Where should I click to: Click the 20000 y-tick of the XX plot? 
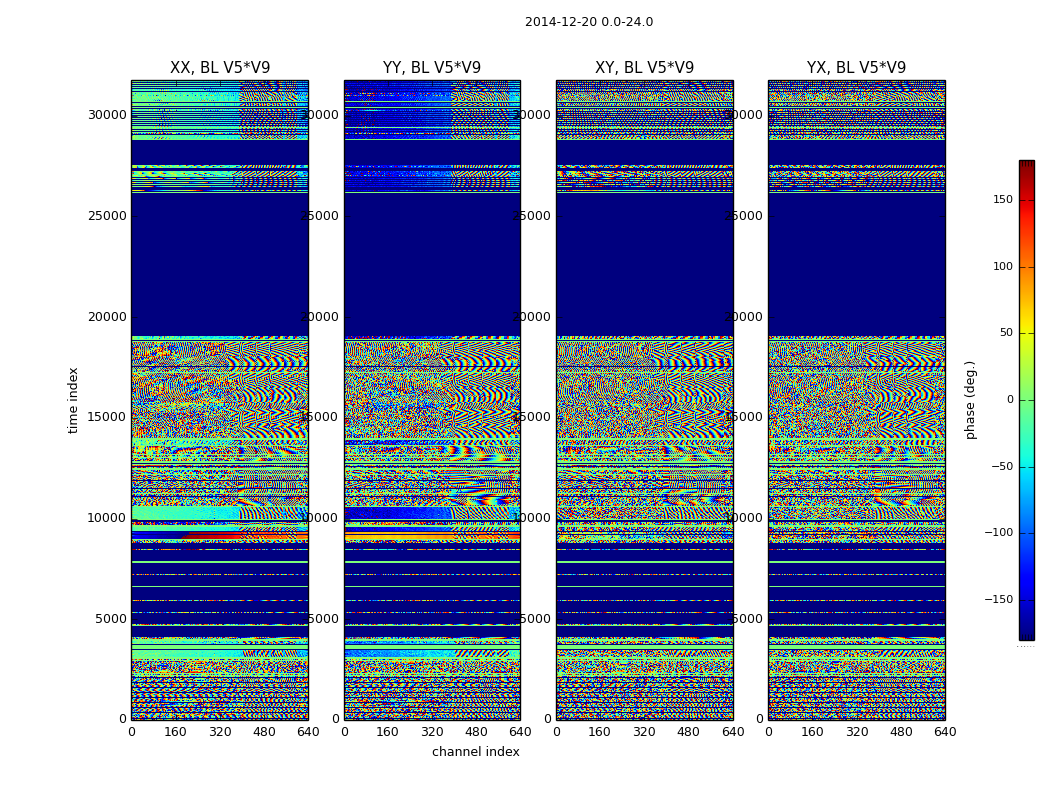(x=107, y=317)
